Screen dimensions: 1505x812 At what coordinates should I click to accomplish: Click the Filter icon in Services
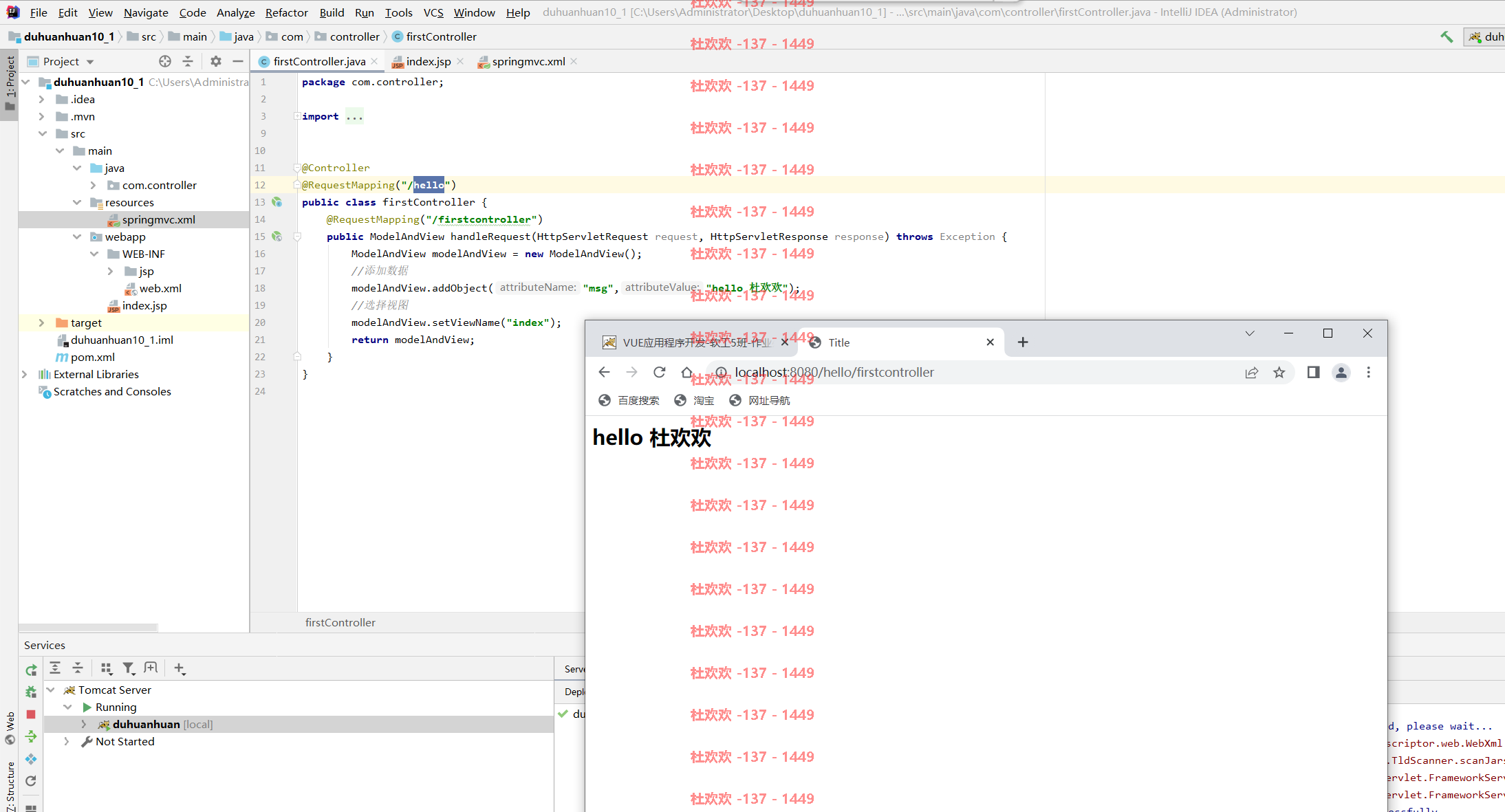point(128,668)
